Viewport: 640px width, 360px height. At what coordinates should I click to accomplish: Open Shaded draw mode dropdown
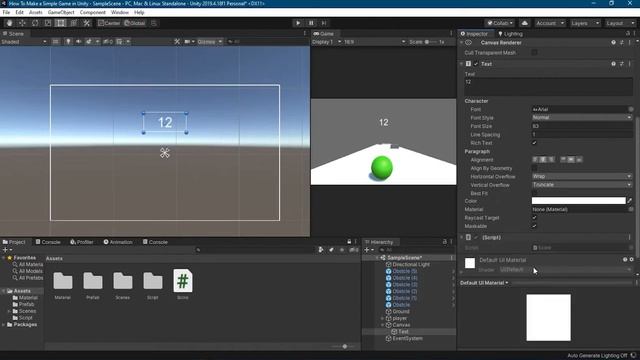tap(24, 41)
